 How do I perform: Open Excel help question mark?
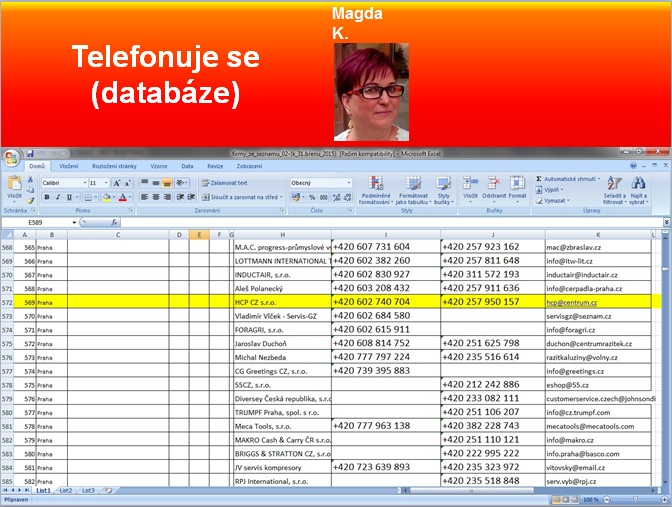point(633,165)
